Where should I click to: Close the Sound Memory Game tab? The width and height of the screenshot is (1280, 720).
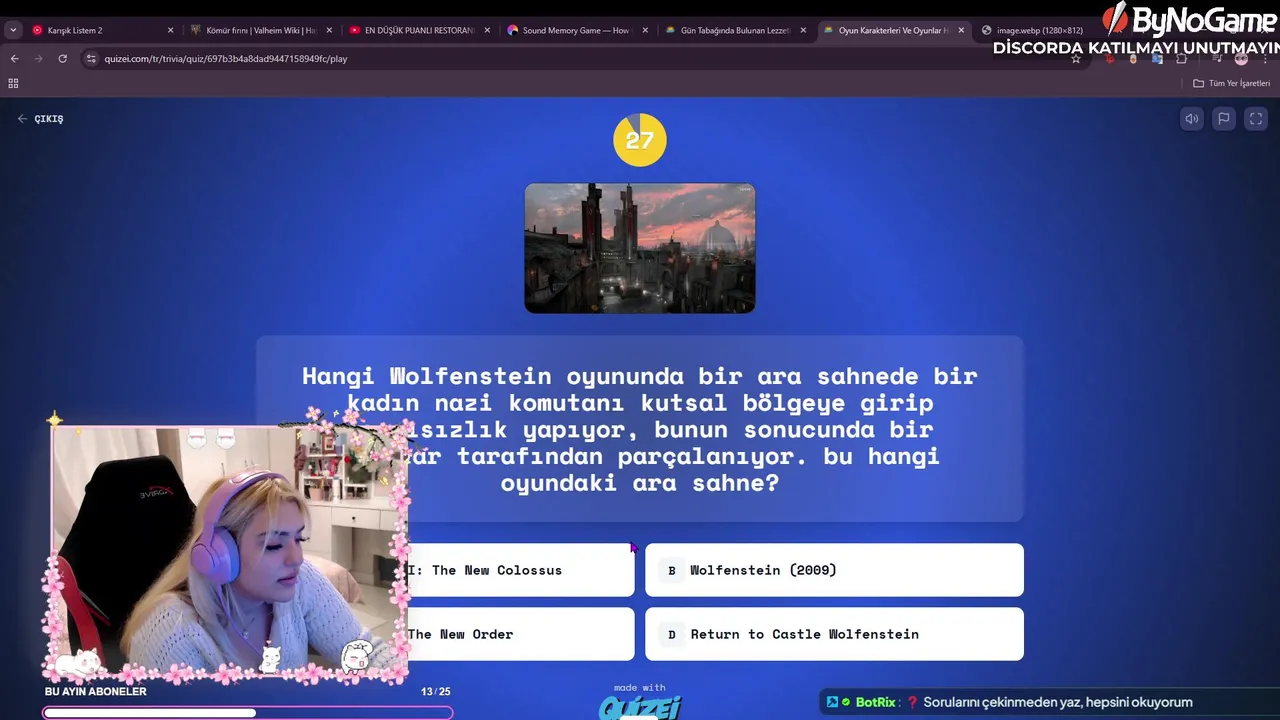pos(645,30)
